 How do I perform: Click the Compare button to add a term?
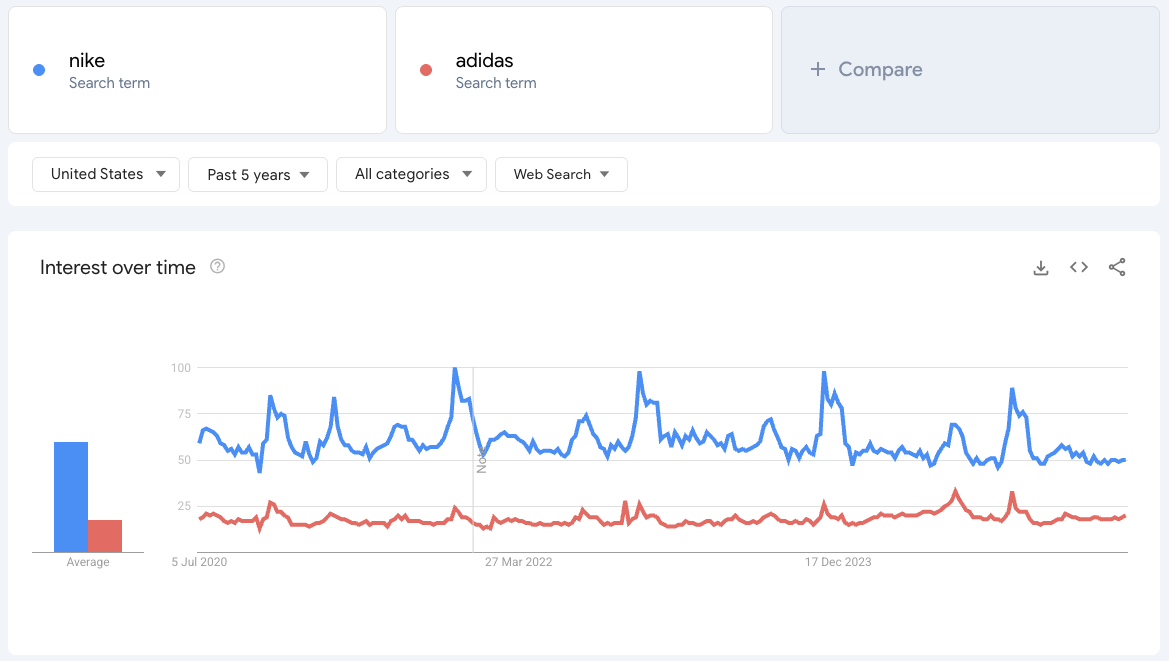[x=868, y=69]
